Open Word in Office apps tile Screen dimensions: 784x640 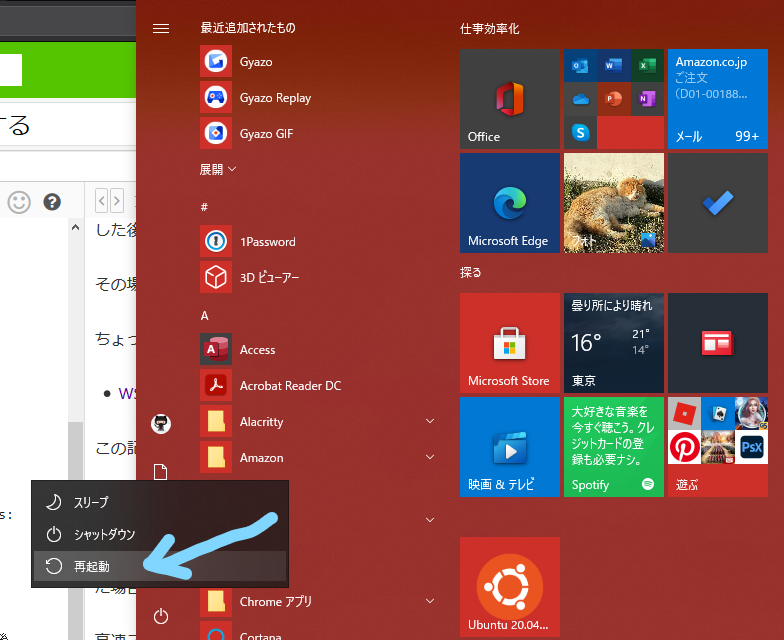click(614, 66)
